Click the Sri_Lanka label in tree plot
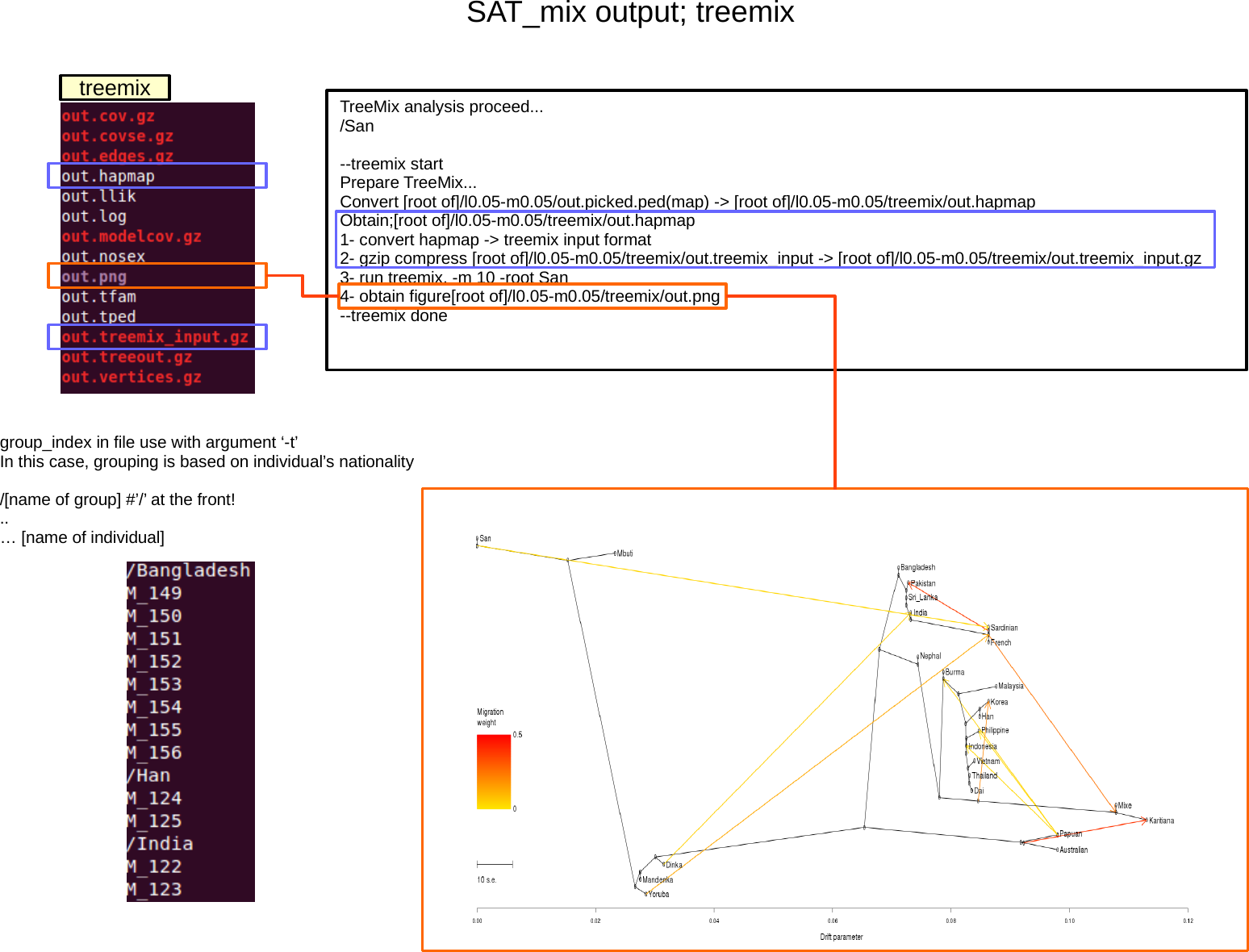 (x=923, y=598)
